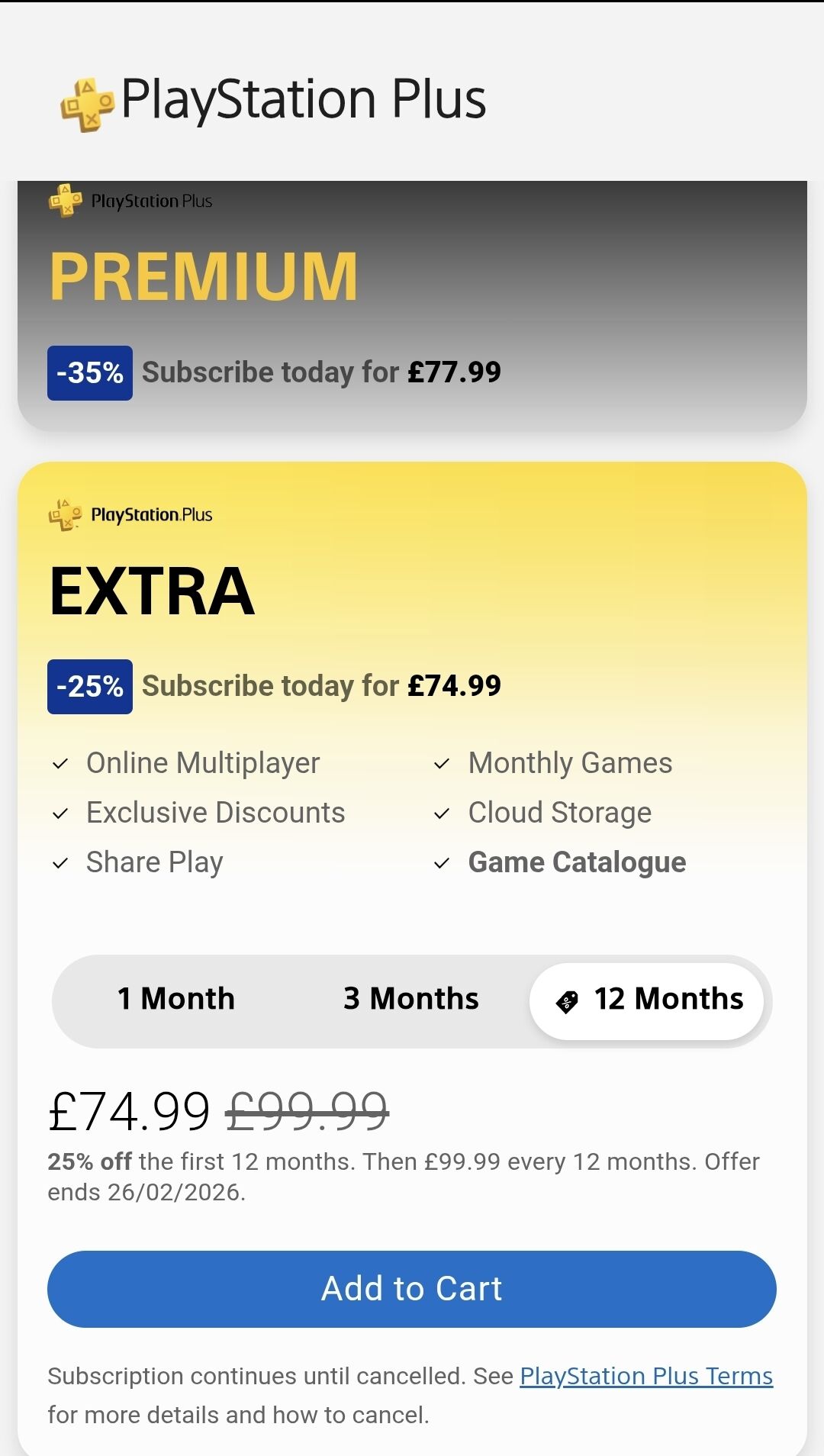Click the small PlayStation Plus icon on Premium card
This screenshot has width=824, height=1456.
click(66, 201)
